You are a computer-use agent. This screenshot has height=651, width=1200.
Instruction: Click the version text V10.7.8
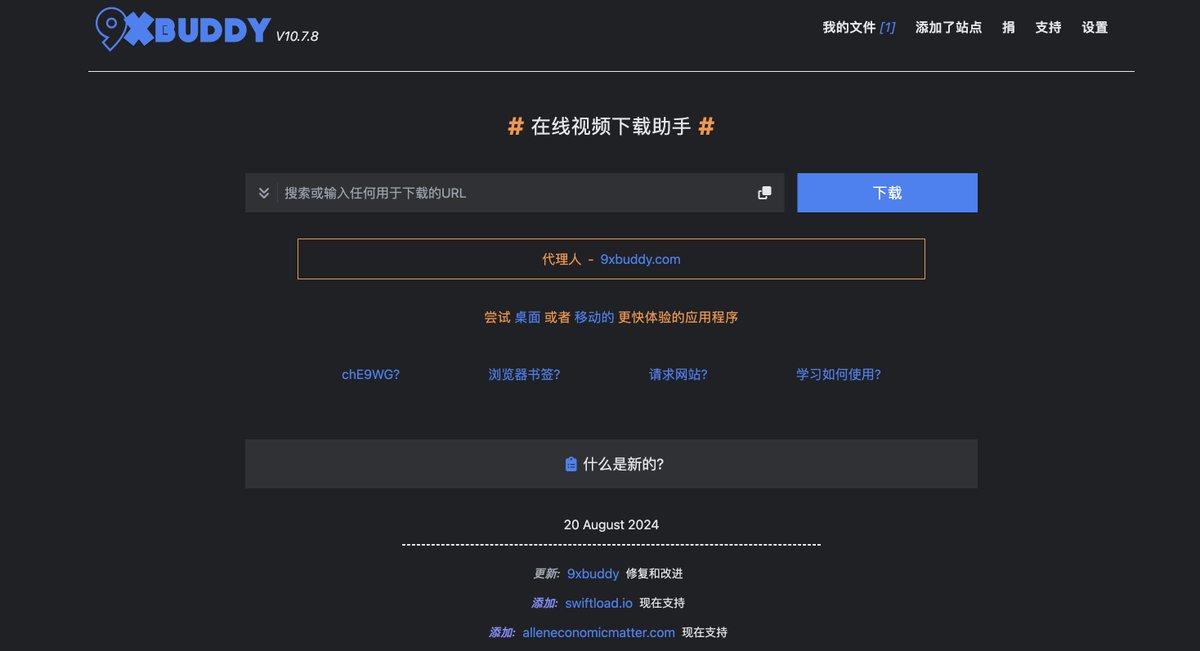[x=297, y=36]
